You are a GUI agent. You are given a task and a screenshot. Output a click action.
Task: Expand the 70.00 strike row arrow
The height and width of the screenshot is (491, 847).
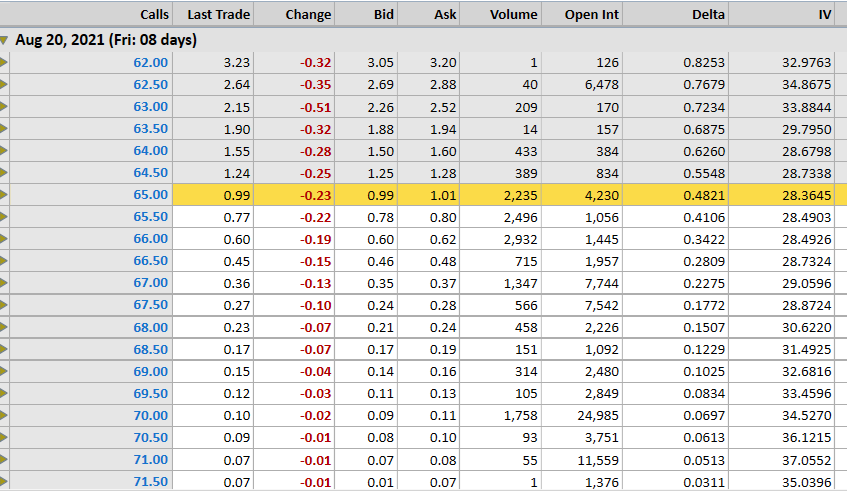pyautogui.click(x=4, y=415)
